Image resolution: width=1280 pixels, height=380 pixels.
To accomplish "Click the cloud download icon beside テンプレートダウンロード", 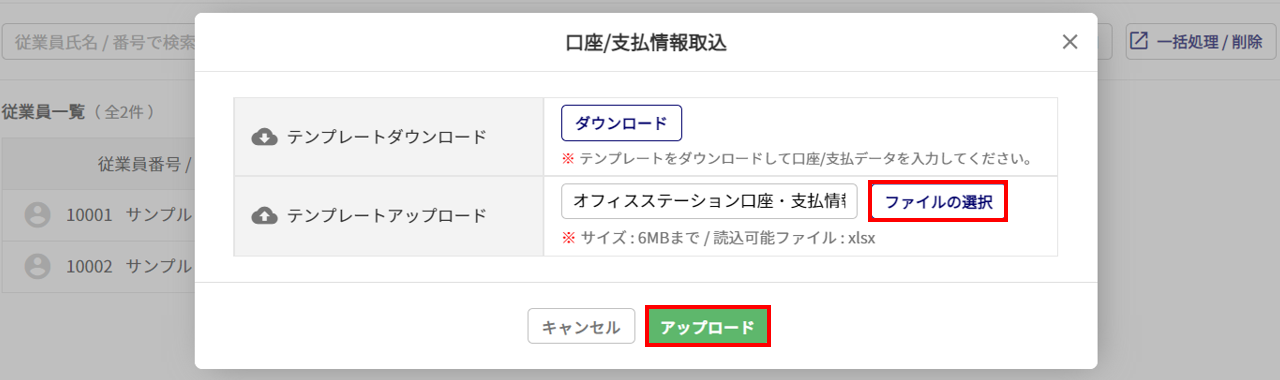I will click(x=264, y=137).
